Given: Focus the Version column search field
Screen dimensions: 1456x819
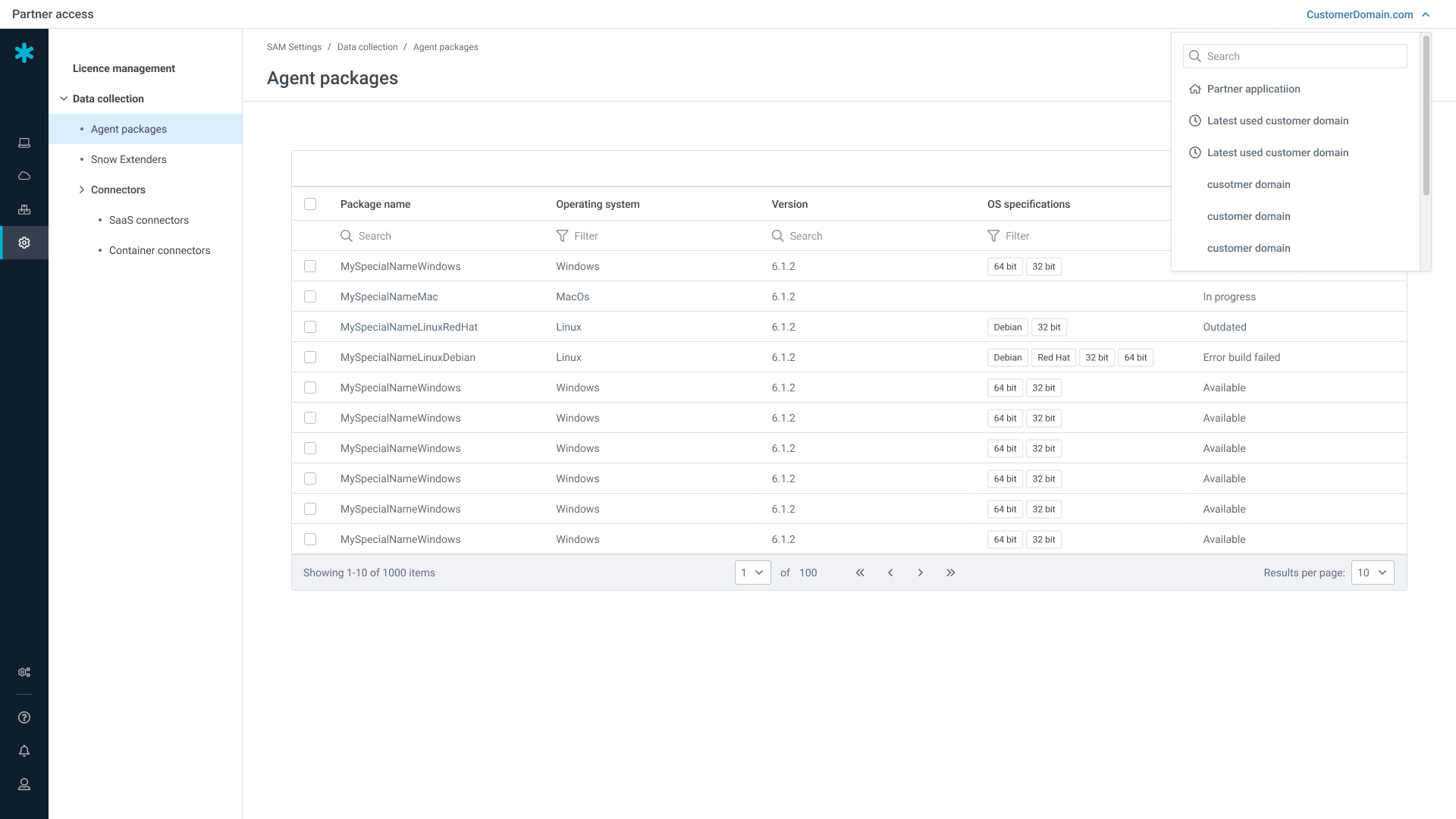Looking at the screenshot, I should coord(868,236).
